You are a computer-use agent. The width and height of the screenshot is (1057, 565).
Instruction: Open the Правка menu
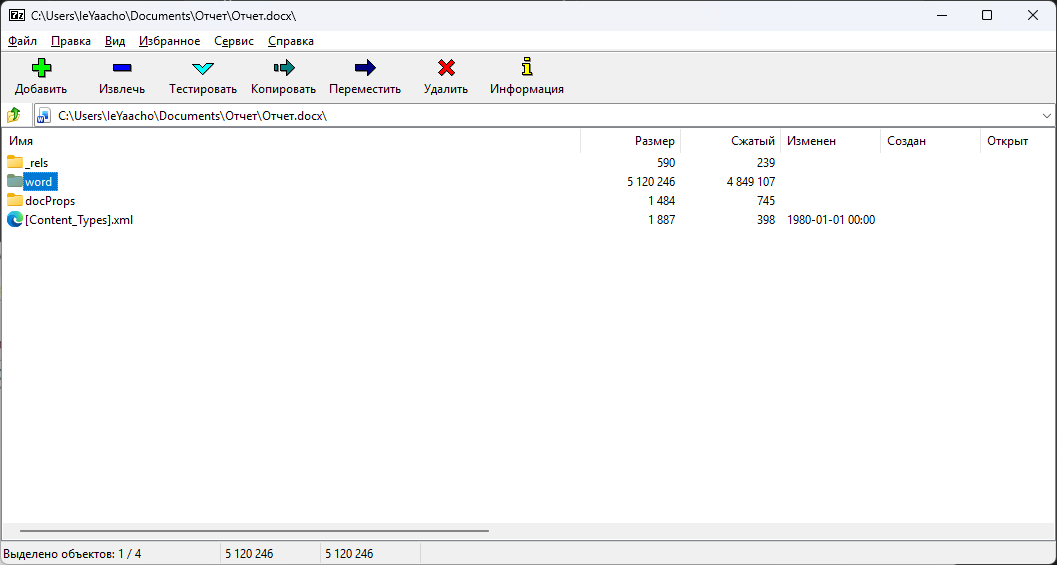tap(71, 41)
